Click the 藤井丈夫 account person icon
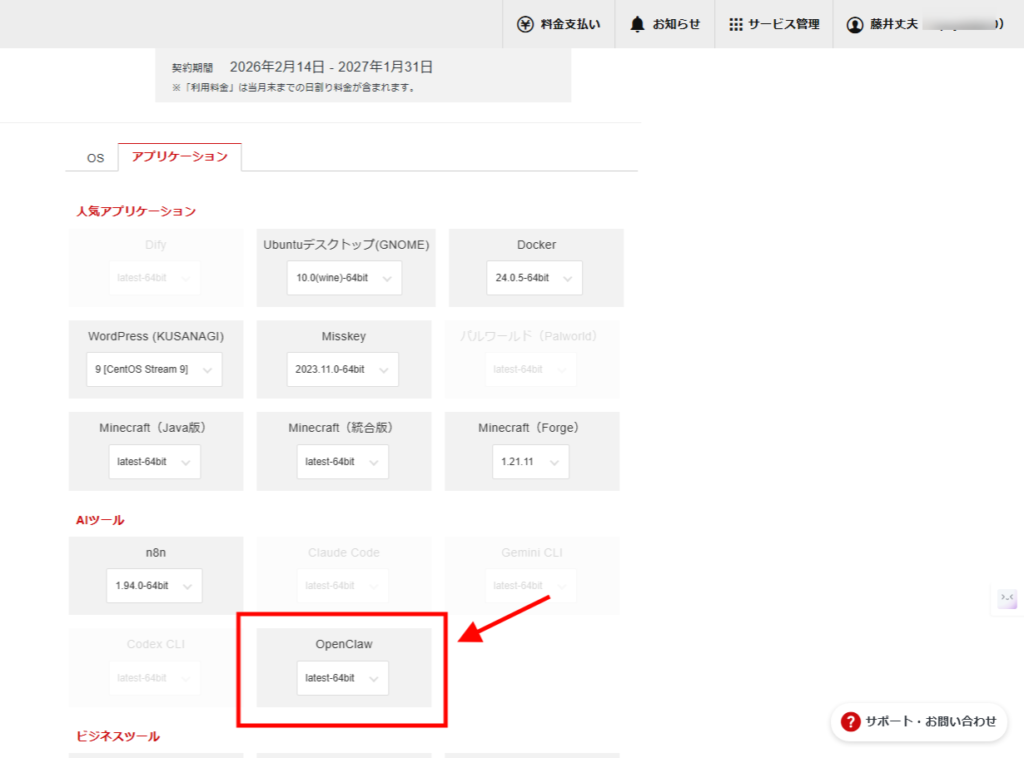The height and width of the screenshot is (758, 1024). tap(853, 24)
